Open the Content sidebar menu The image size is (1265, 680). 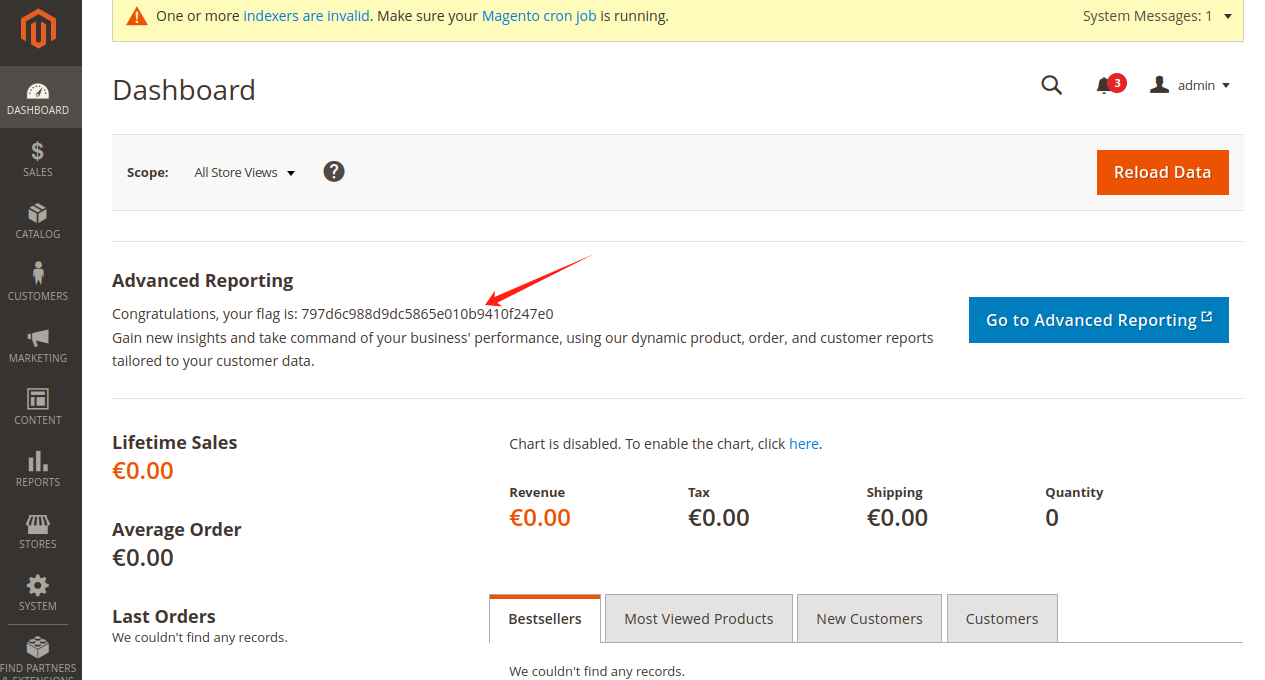pyautogui.click(x=38, y=407)
